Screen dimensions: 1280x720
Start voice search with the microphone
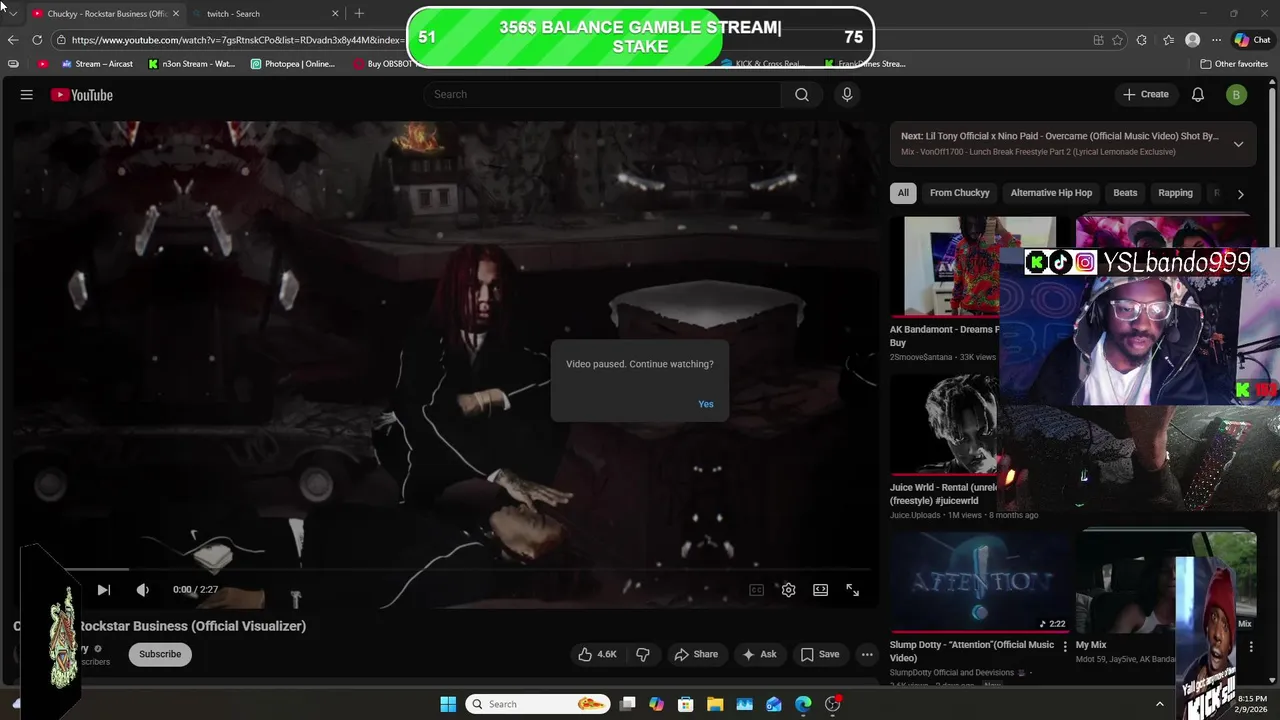click(x=847, y=94)
